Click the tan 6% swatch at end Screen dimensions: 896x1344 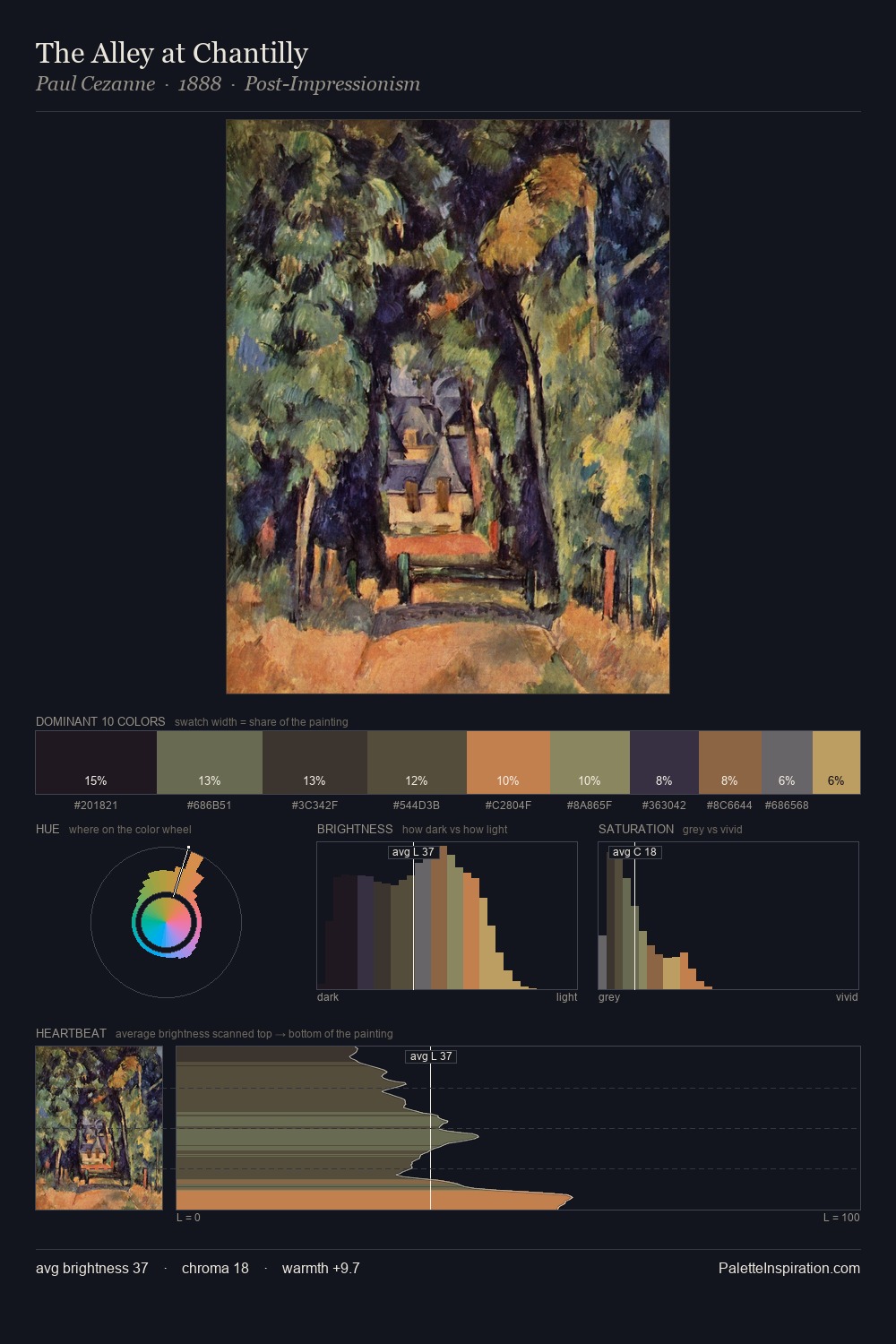click(x=836, y=762)
